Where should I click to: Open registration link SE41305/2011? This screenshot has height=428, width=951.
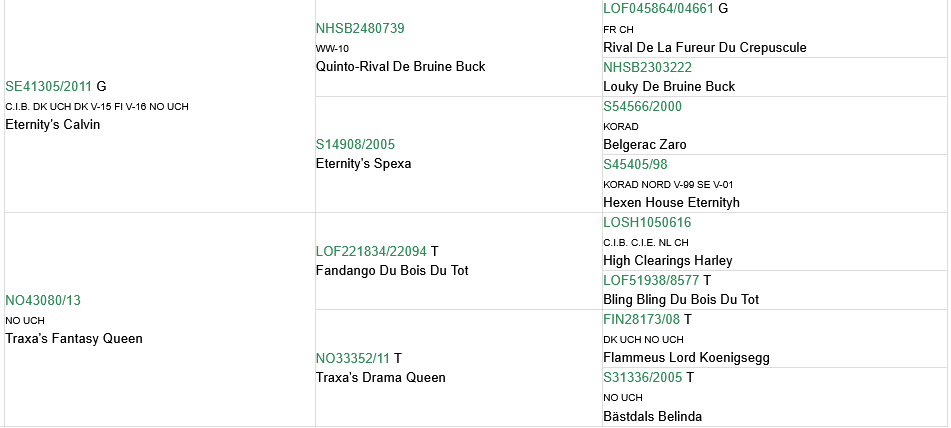(49, 87)
